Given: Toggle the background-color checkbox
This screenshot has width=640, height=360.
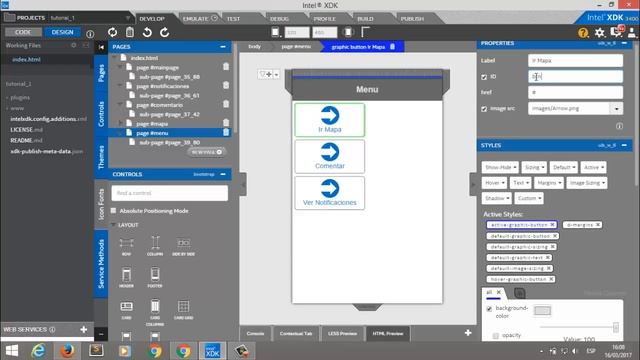Looking at the screenshot, I should (489, 309).
